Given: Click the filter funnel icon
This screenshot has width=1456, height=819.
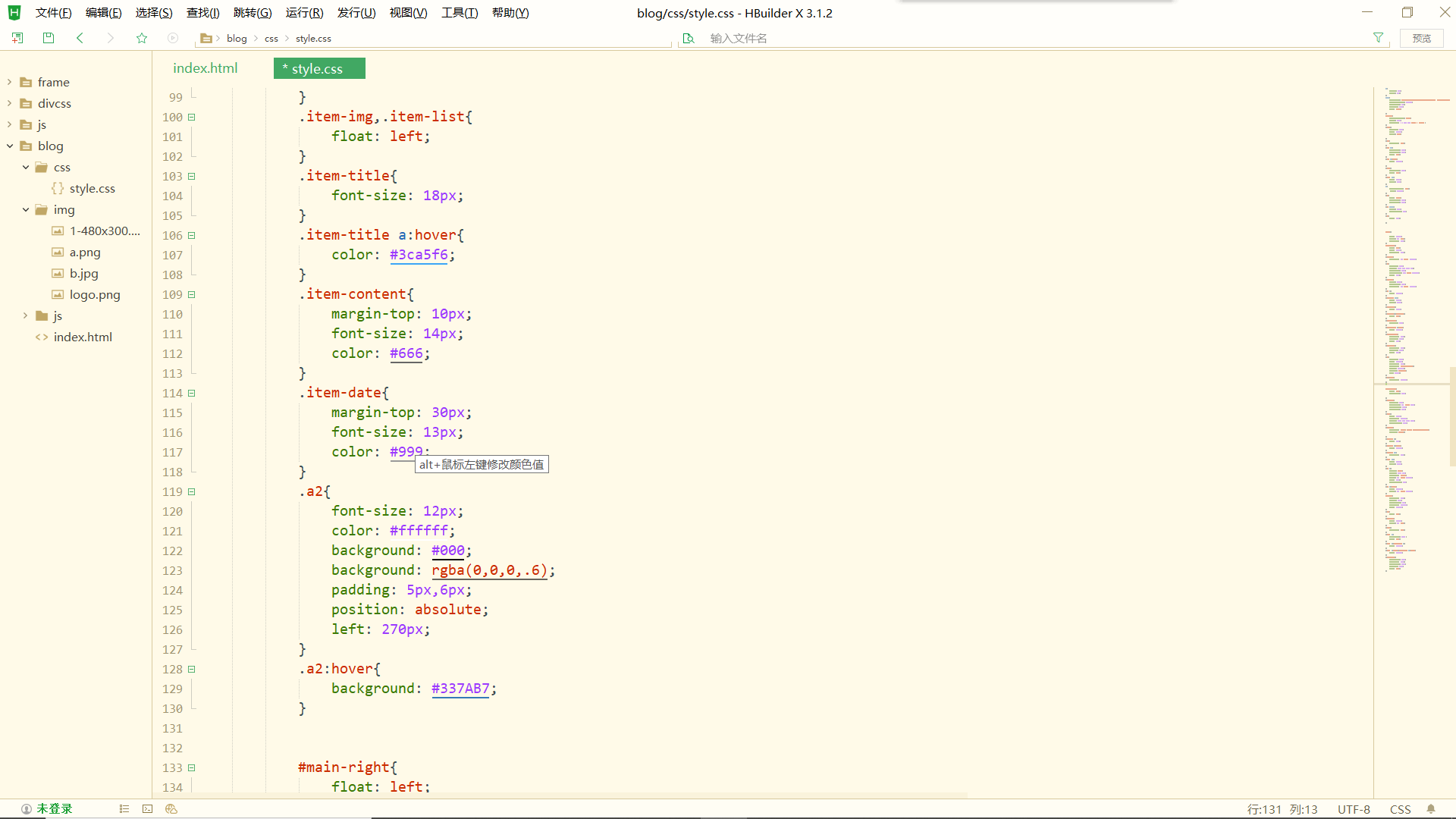Looking at the screenshot, I should (x=1378, y=38).
